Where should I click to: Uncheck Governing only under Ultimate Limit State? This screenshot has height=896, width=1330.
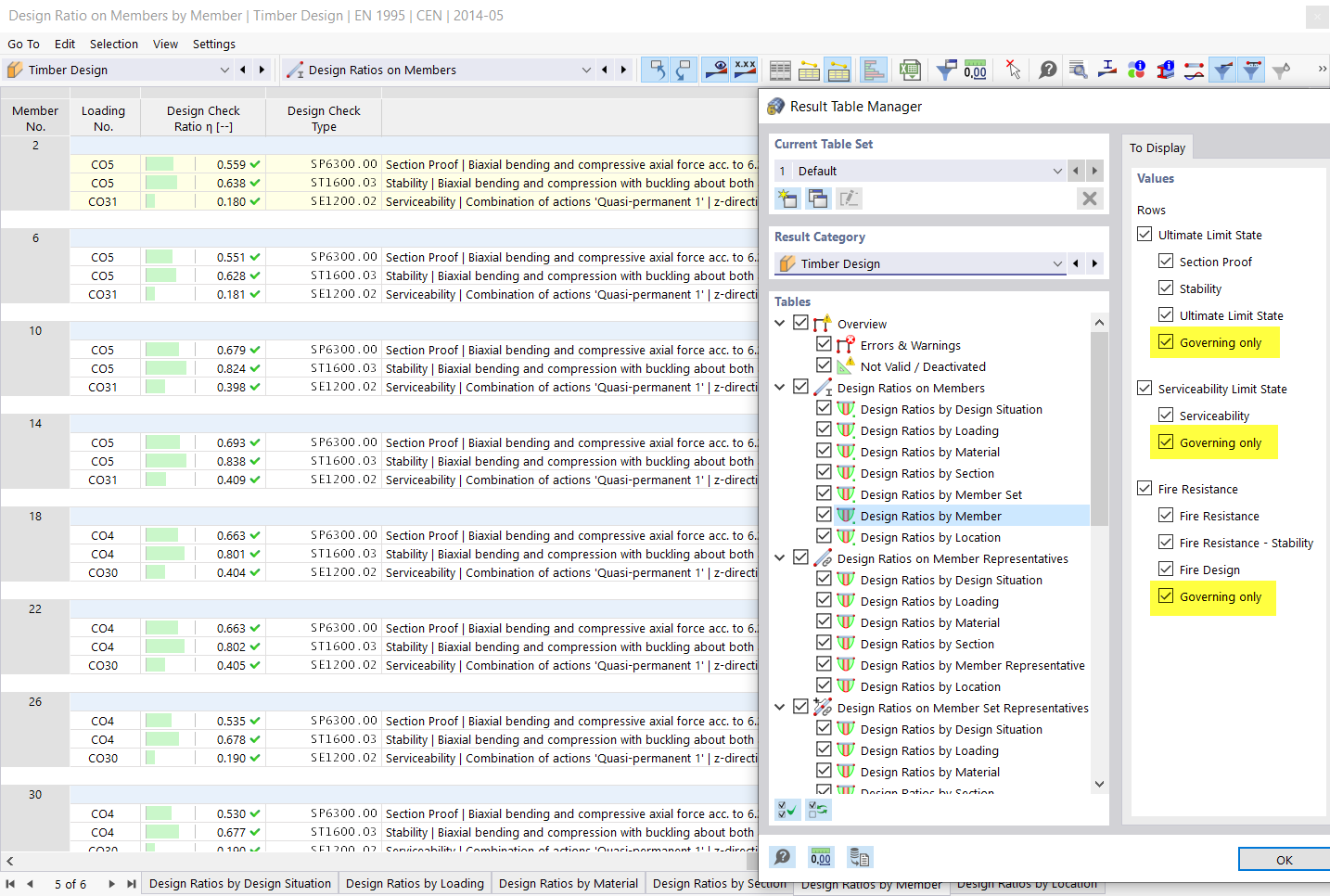(x=1166, y=342)
